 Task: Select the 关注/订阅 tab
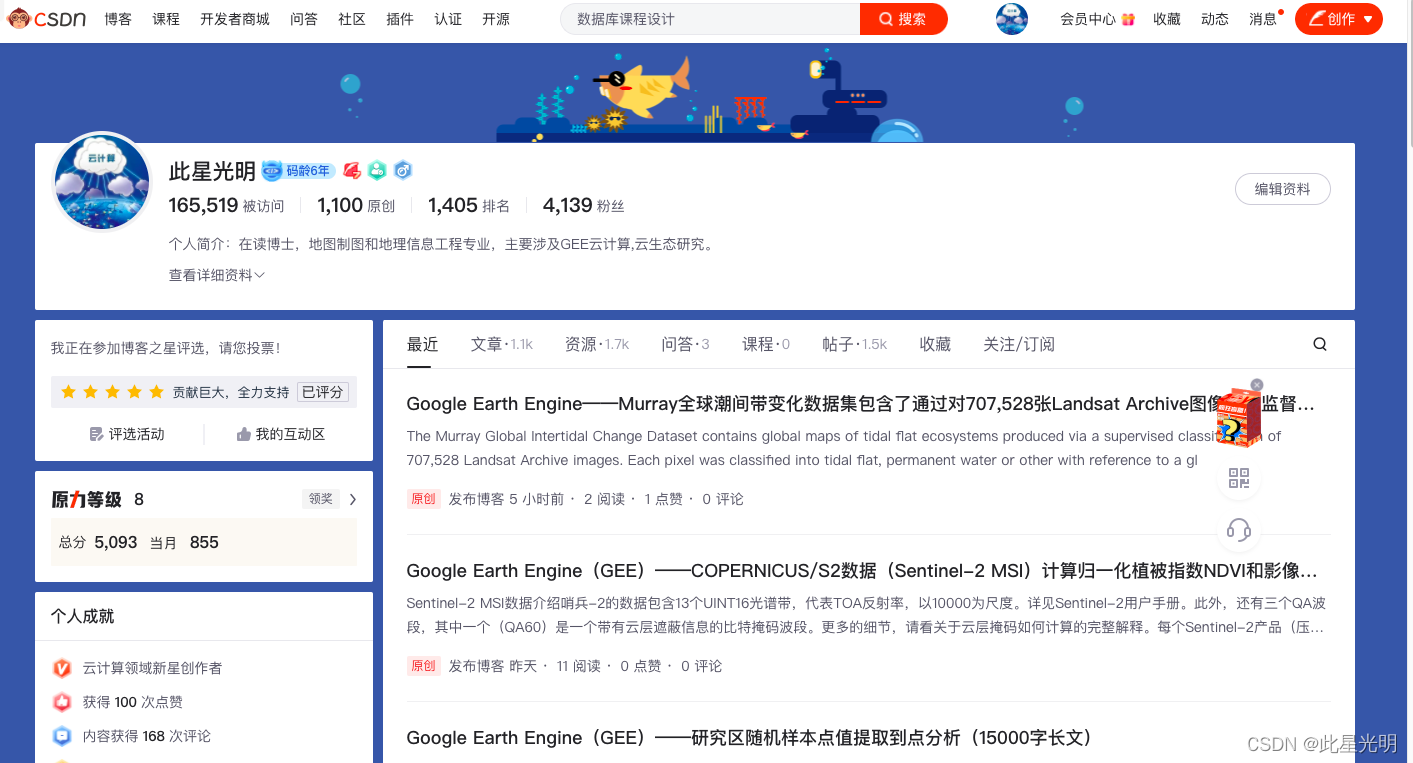click(x=1019, y=344)
